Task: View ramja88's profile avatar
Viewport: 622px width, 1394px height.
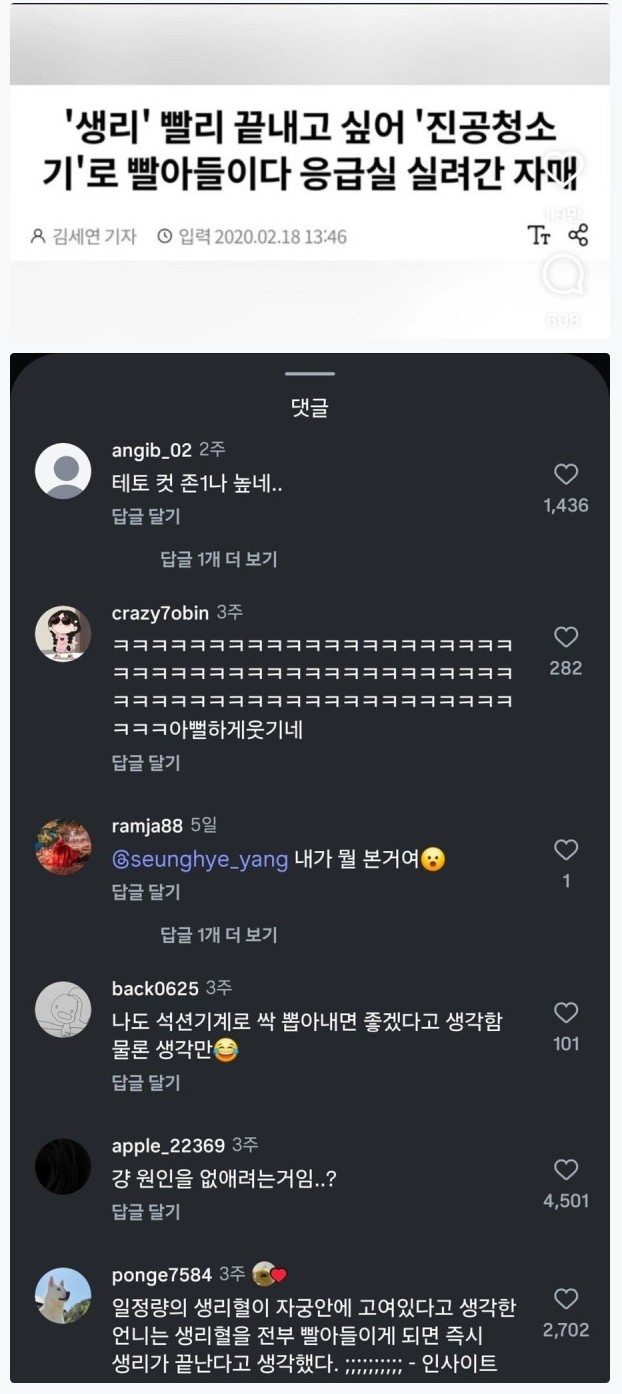Action: 63,846
